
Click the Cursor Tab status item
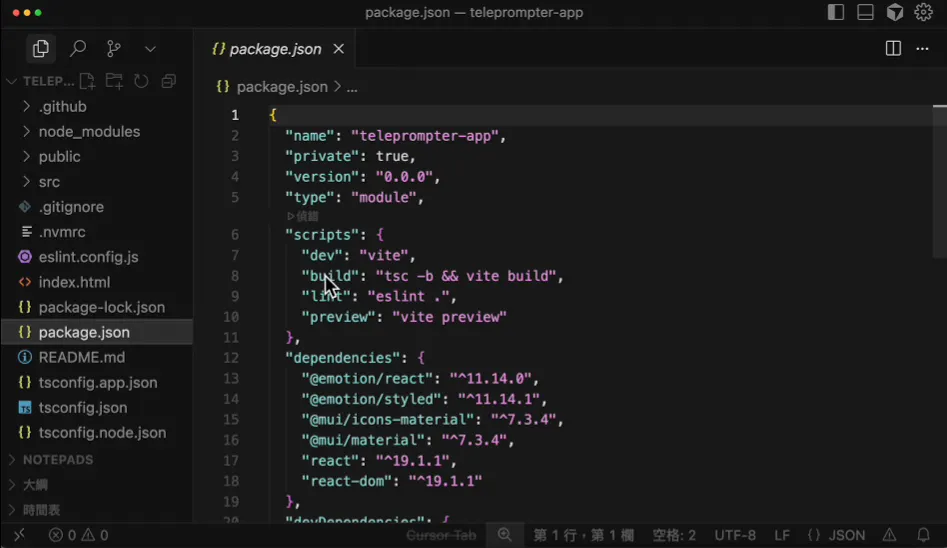(441, 535)
